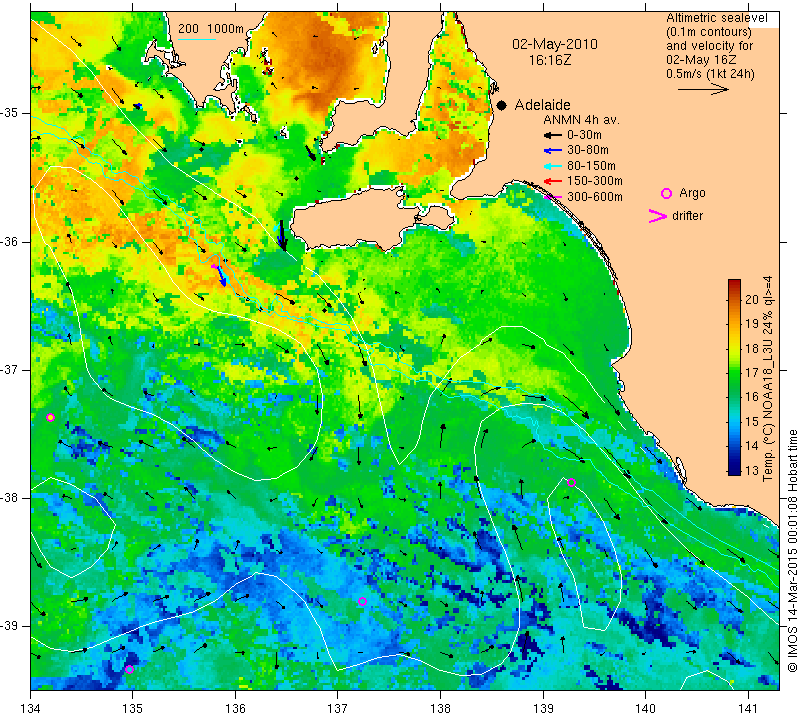Select the magenta 300-600m legend arrow
Viewport: 800px width, 720px height.
coord(553,197)
